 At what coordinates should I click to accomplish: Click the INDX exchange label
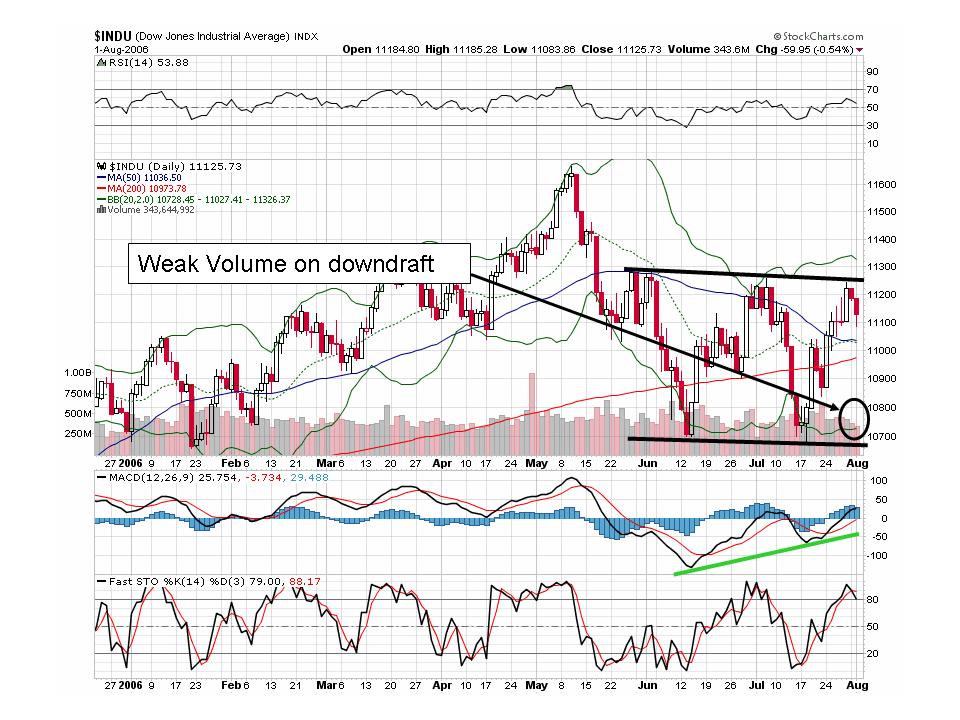pyautogui.click(x=306, y=37)
